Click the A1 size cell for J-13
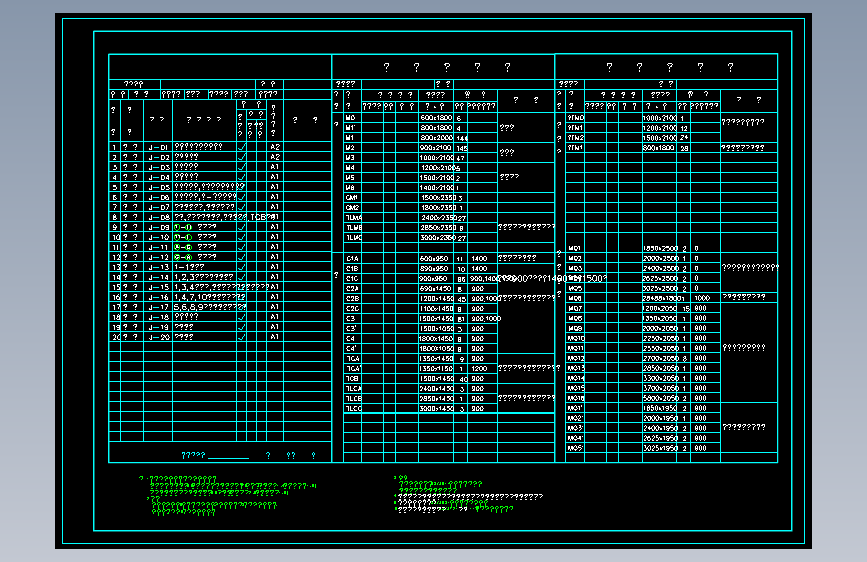The width and height of the screenshot is (867, 562). point(275,267)
